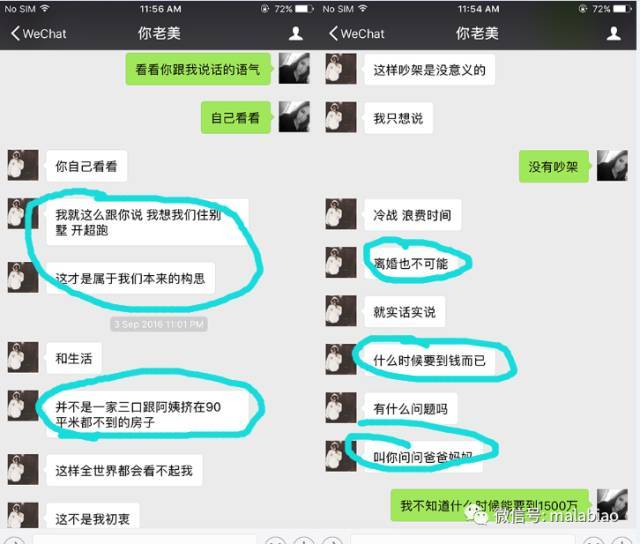Viewport: 640px width, 544px height.
Task: Select the message 这样全世界都会看不起我
Action: [124, 470]
